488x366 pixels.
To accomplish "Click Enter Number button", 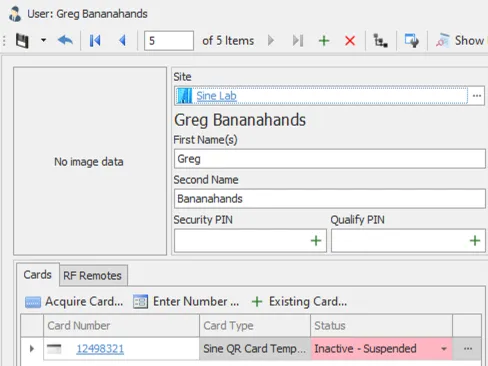I will point(186,302).
